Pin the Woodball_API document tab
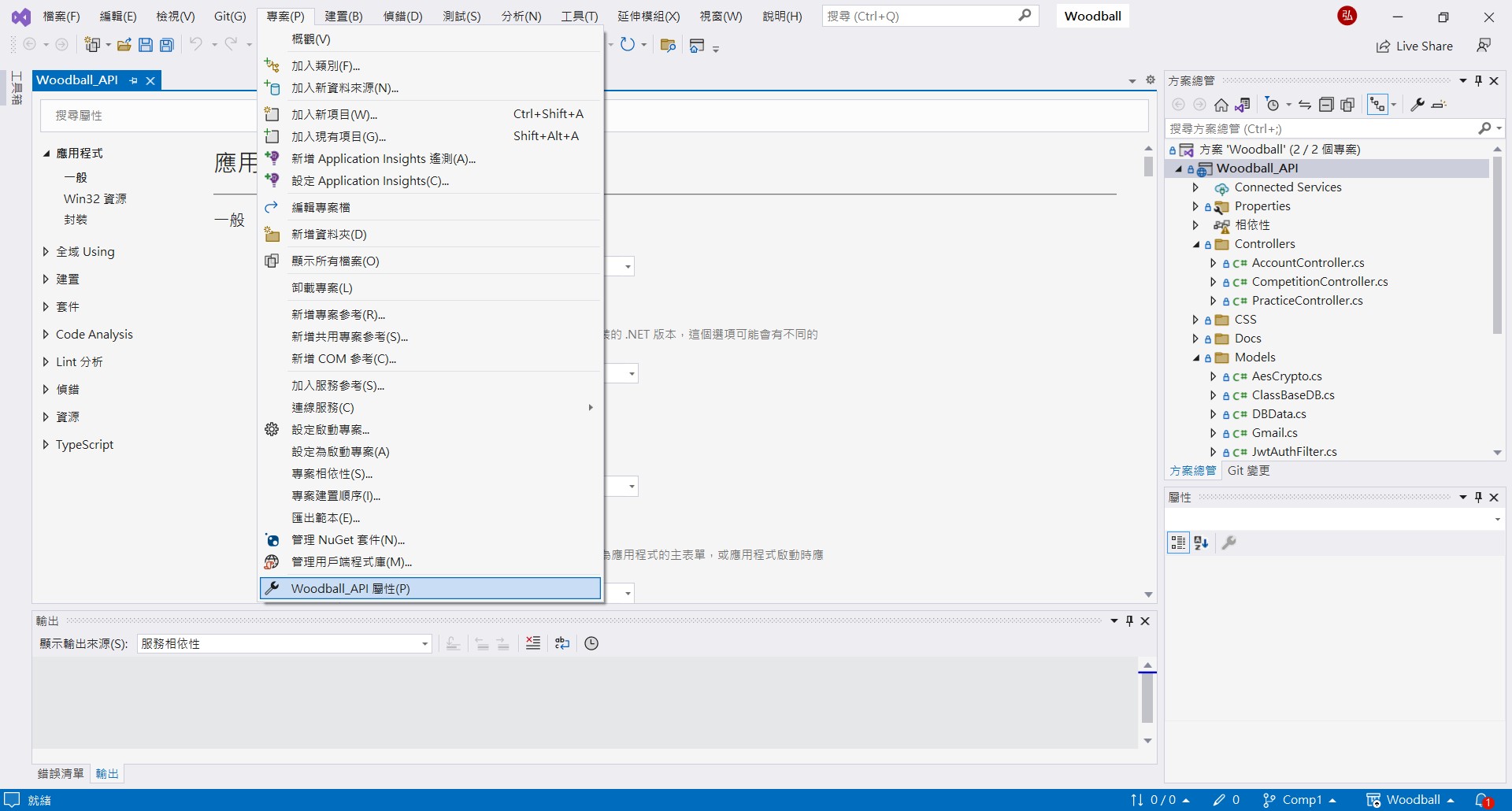Image resolution: width=1512 pixels, height=811 pixels. (133, 80)
